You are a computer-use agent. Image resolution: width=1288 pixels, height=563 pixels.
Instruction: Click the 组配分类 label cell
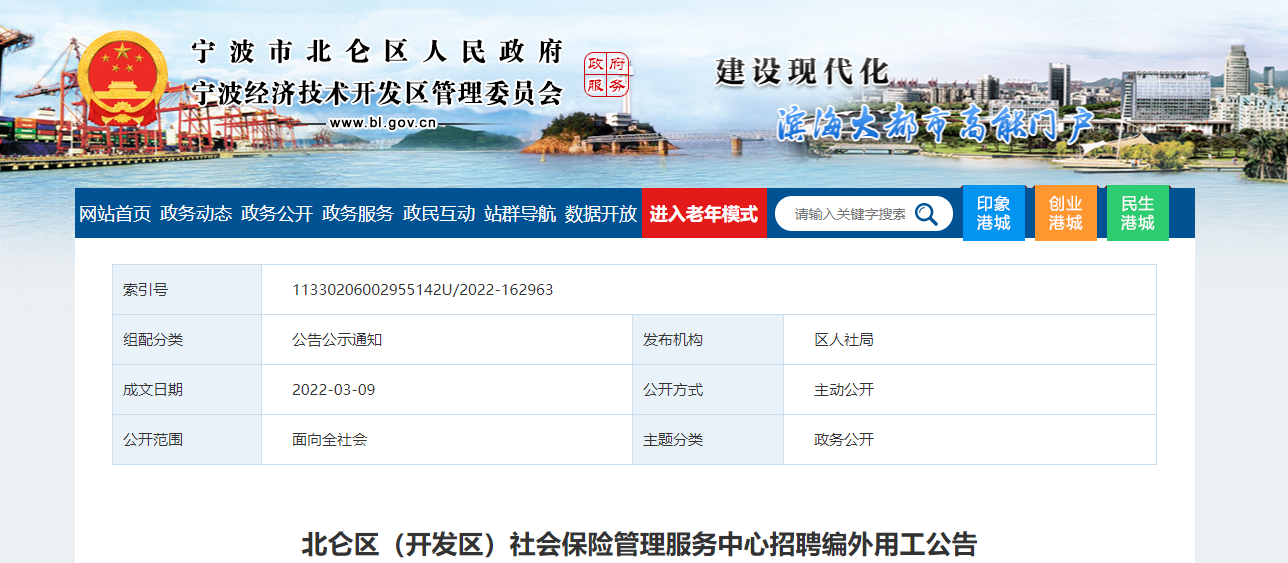[x=187, y=340]
